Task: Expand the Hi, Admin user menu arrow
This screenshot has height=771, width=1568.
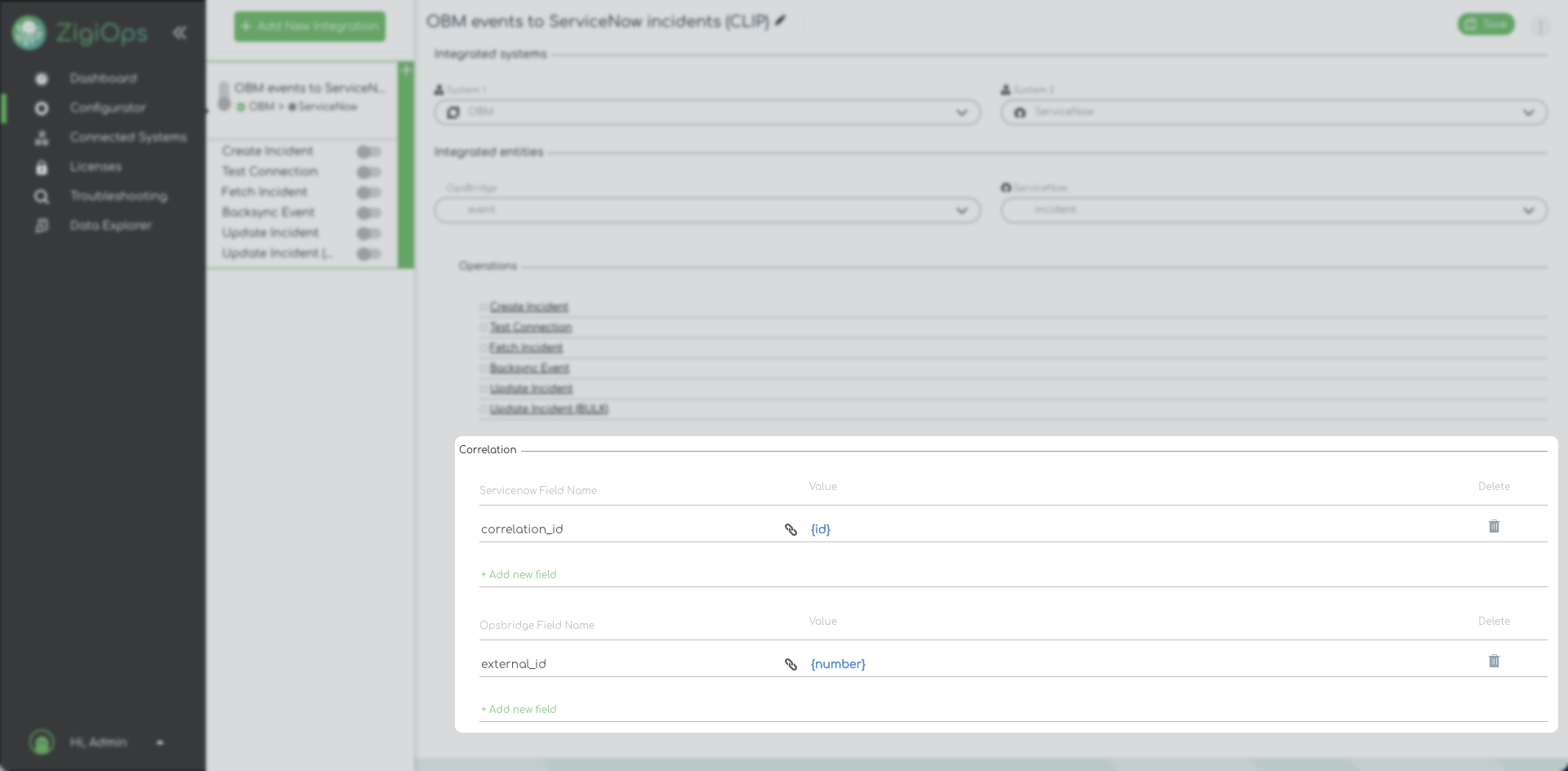Action: 160,742
